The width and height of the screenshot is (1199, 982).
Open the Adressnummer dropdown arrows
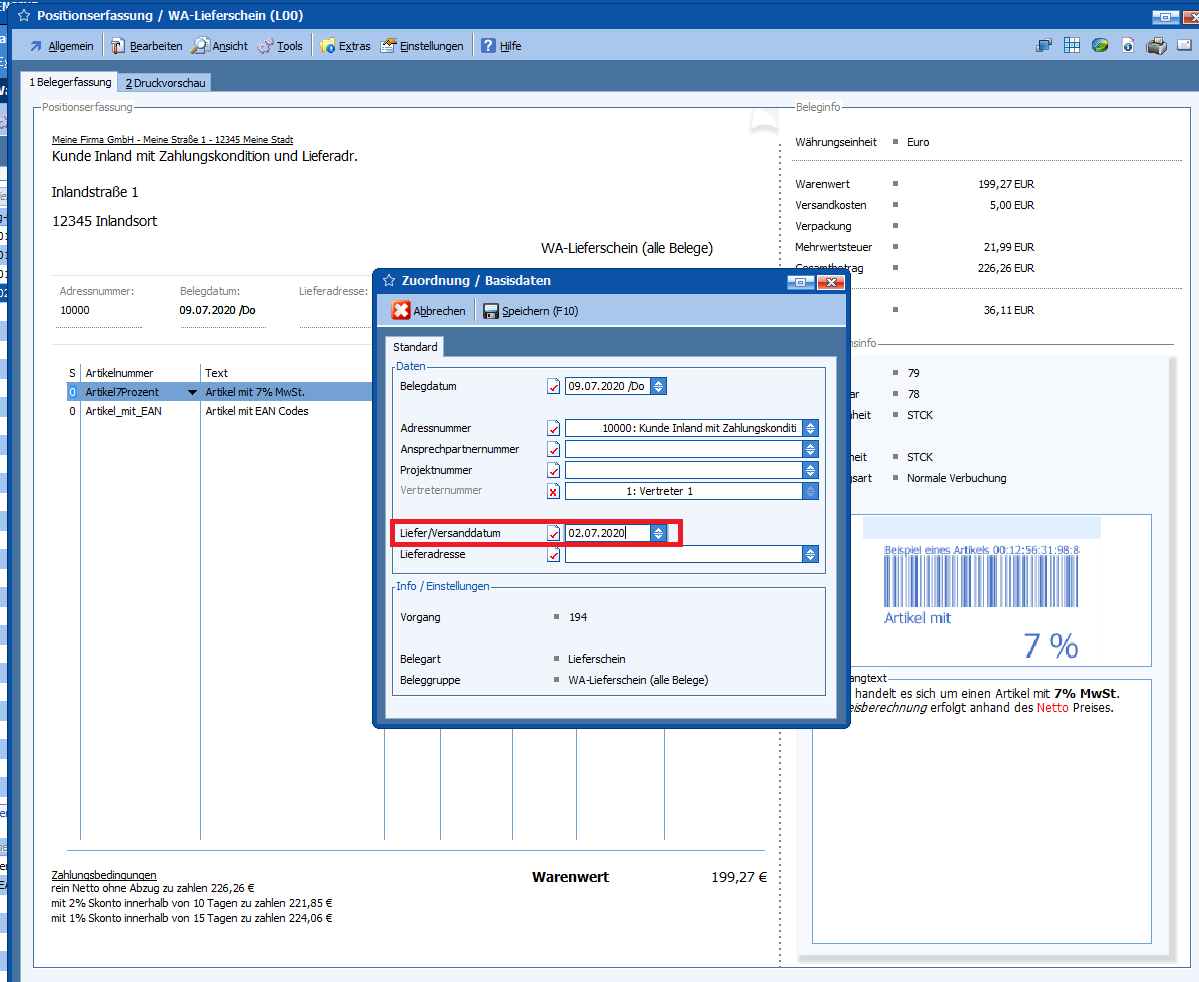pos(810,428)
